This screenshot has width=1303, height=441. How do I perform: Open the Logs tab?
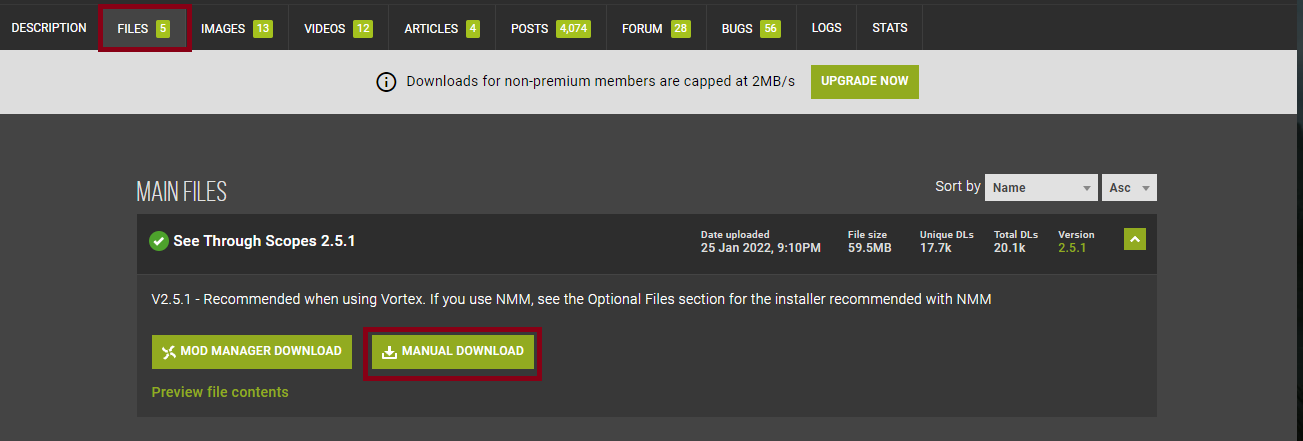[827, 28]
